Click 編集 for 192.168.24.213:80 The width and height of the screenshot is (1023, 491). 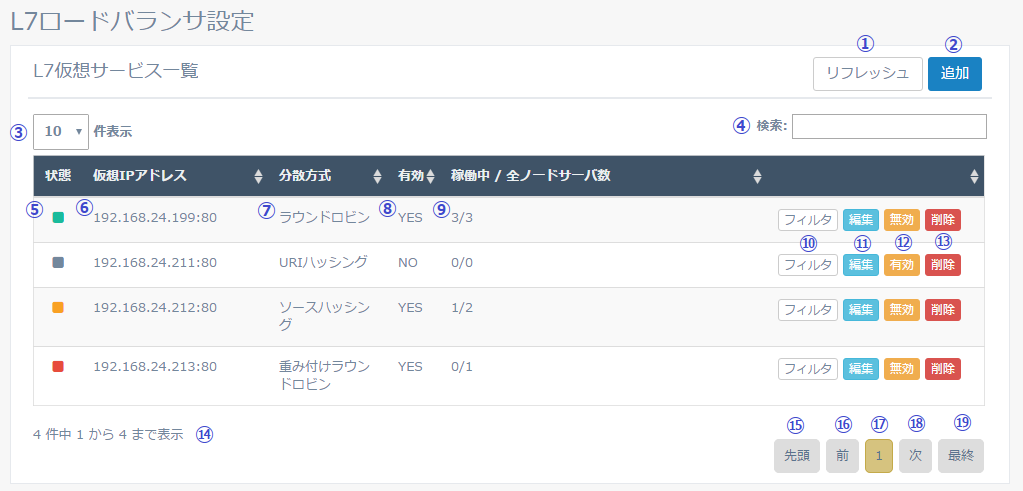tap(861, 369)
